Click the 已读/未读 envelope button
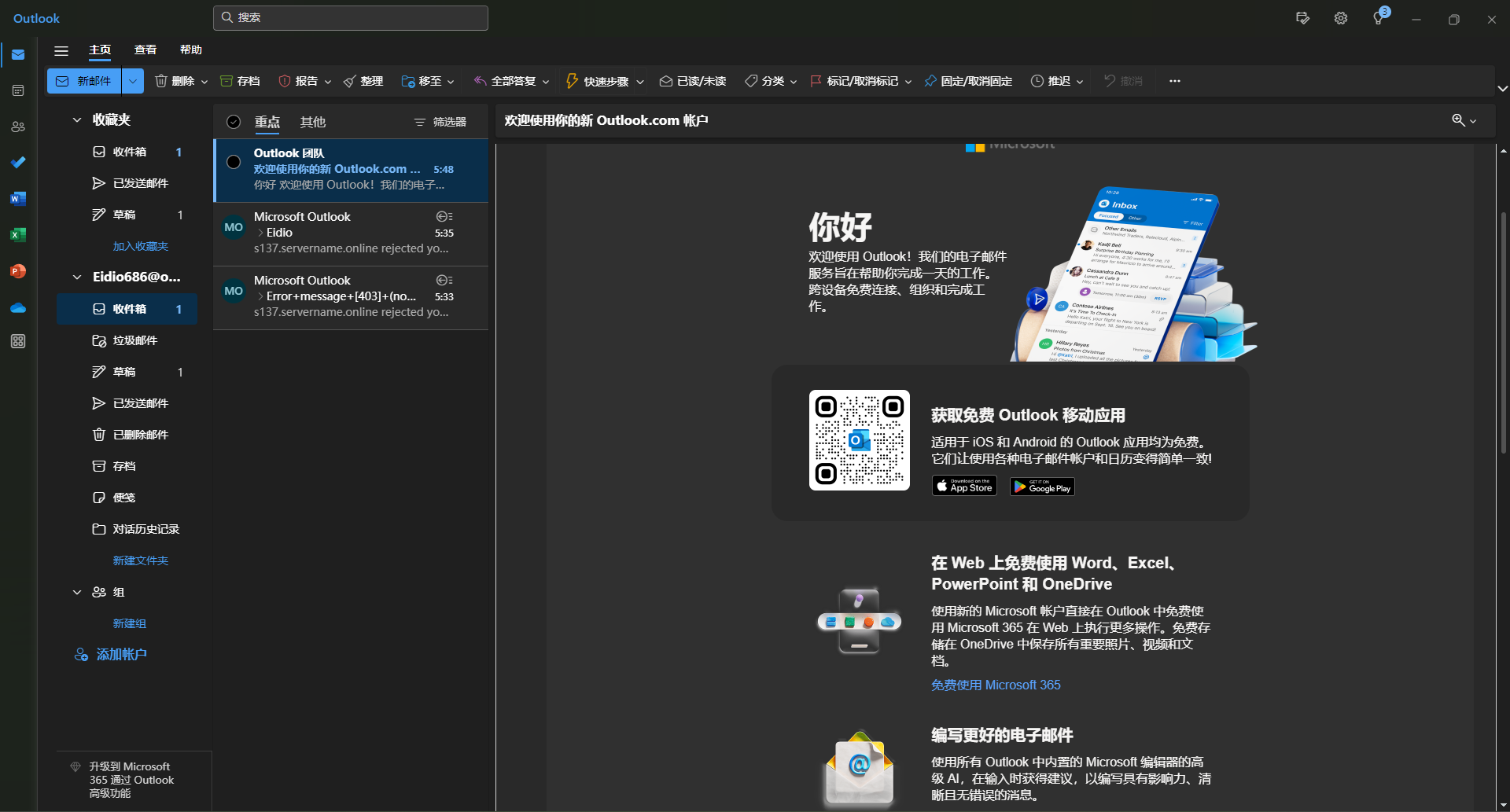The height and width of the screenshot is (812, 1510). coord(693,81)
